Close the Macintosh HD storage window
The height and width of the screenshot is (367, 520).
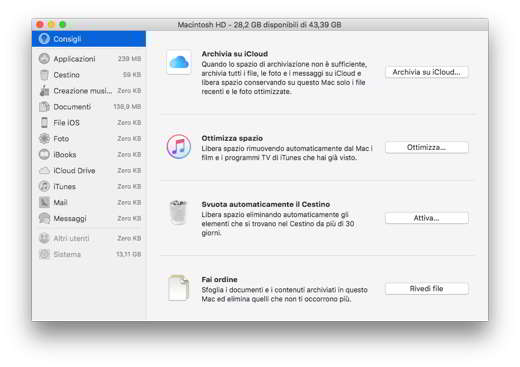click(x=40, y=25)
